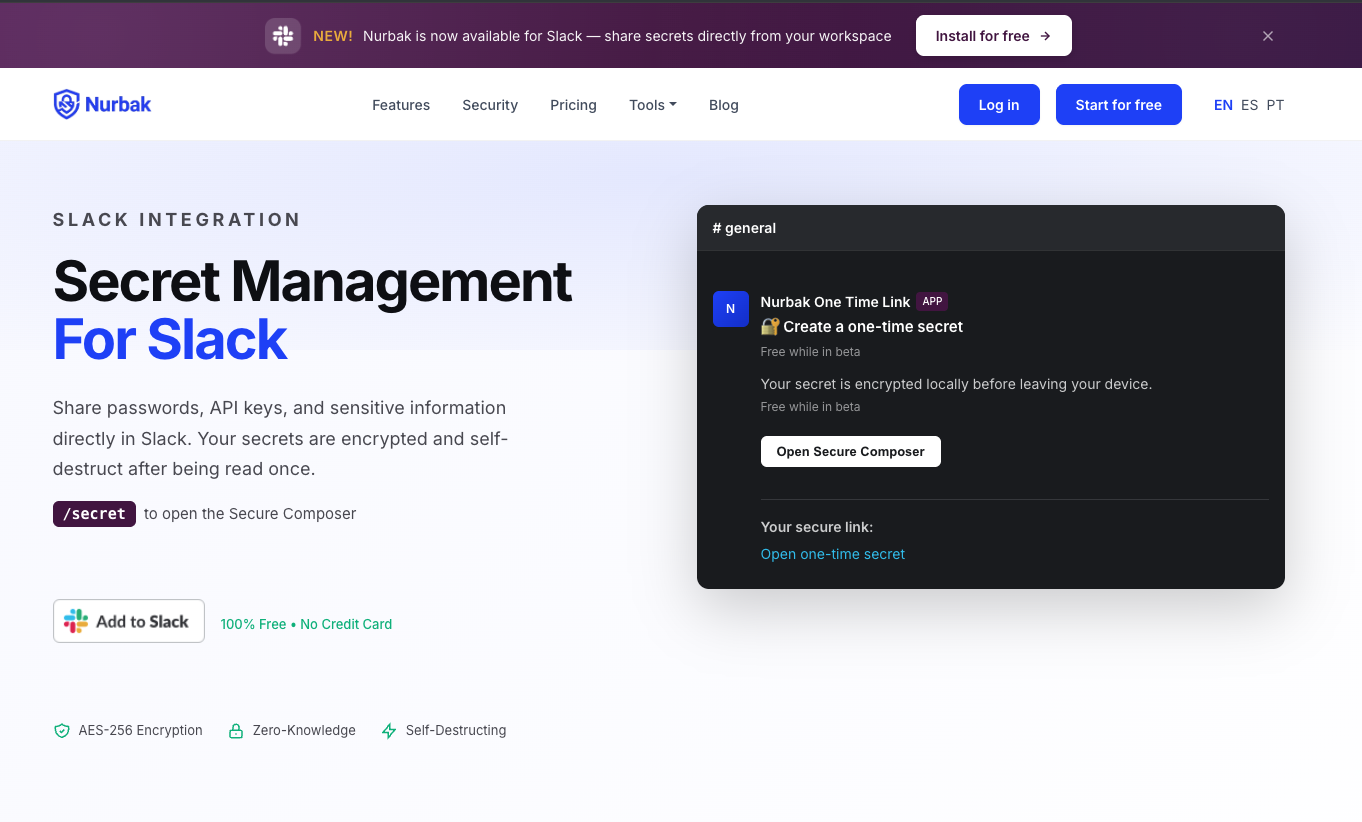Select the EN language option
This screenshot has height=822, width=1362.
click(x=1222, y=105)
